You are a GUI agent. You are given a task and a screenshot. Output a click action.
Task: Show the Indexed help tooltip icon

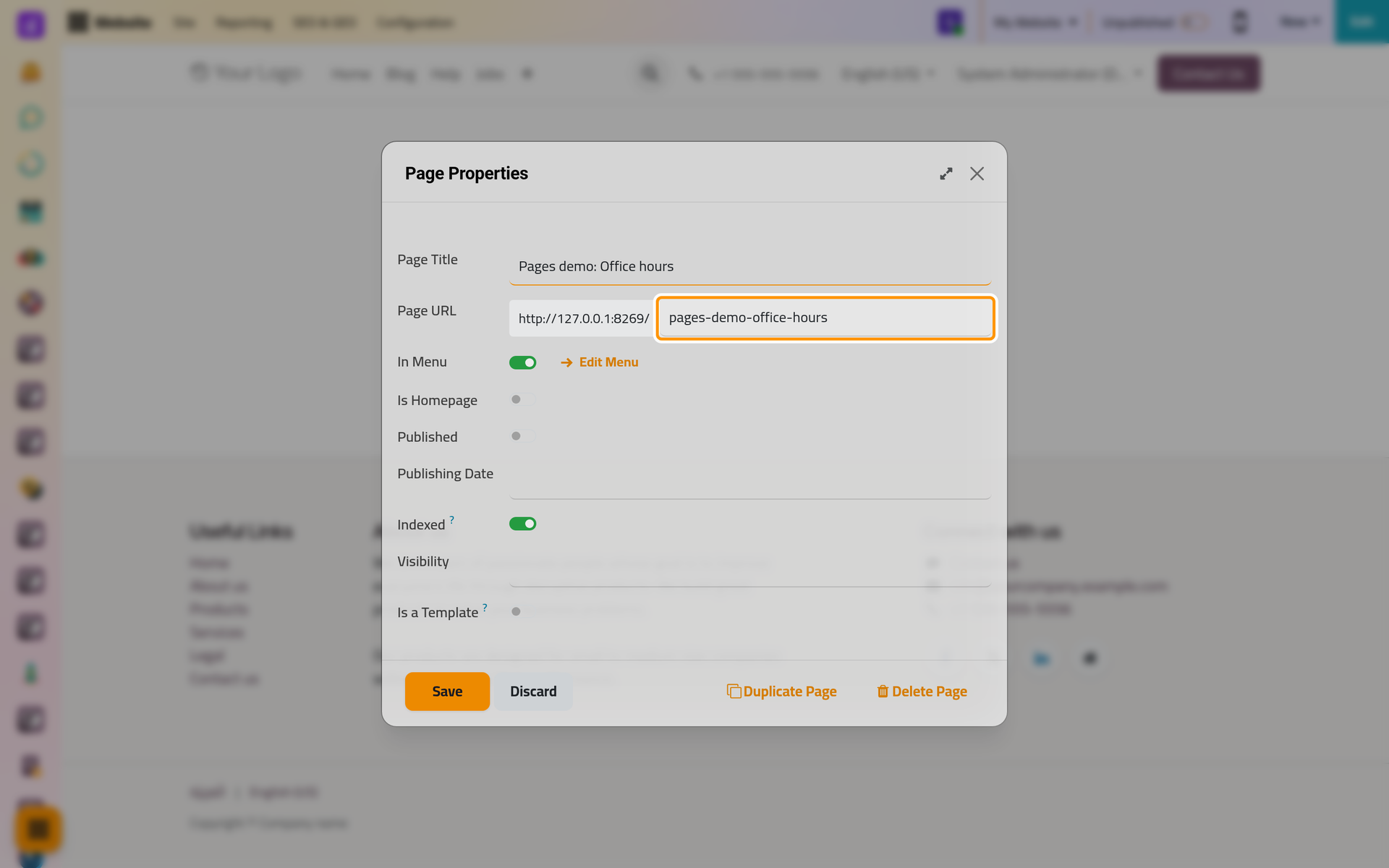[x=452, y=519]
